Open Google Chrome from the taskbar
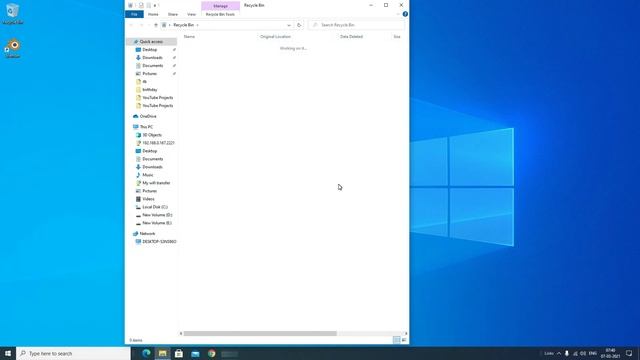640x360 pixels. 211,353
